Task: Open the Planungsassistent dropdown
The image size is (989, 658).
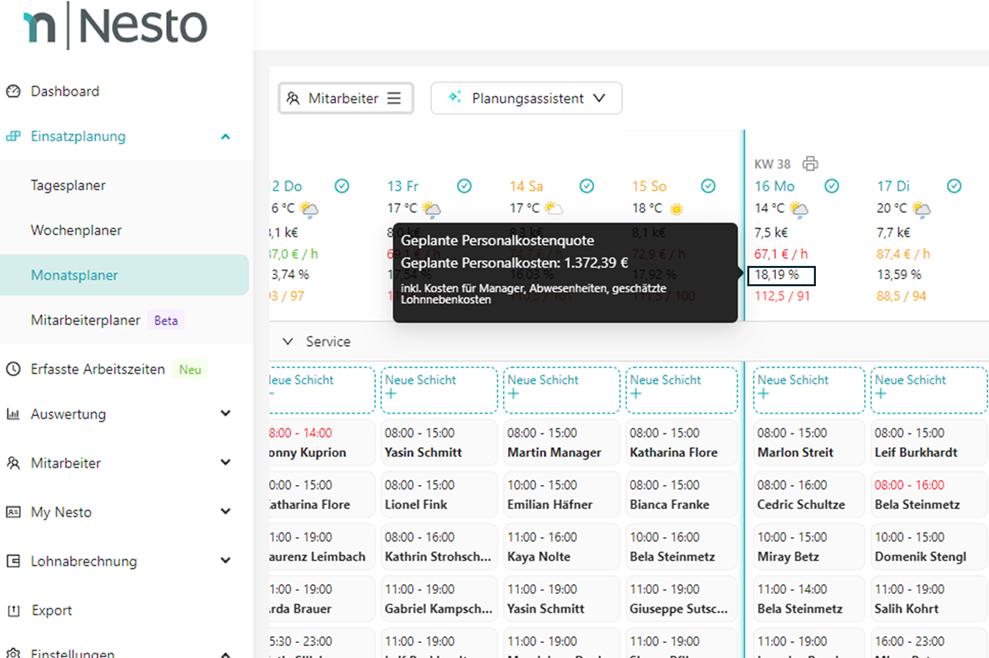Action: tap(526, 98)
